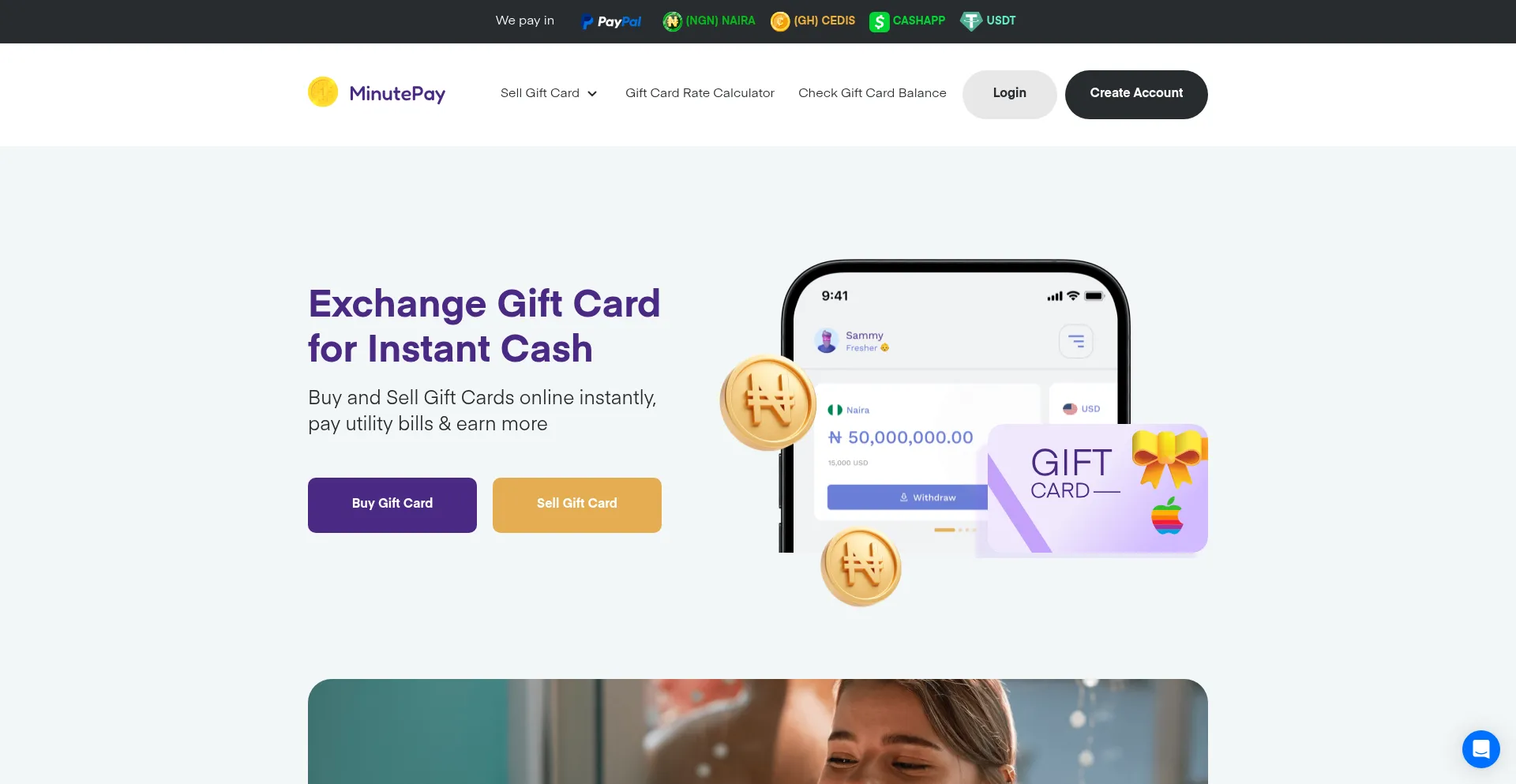Click the gold Sell Gift Card button
Screen dimensions: 1516x784
tap(577, 505)
